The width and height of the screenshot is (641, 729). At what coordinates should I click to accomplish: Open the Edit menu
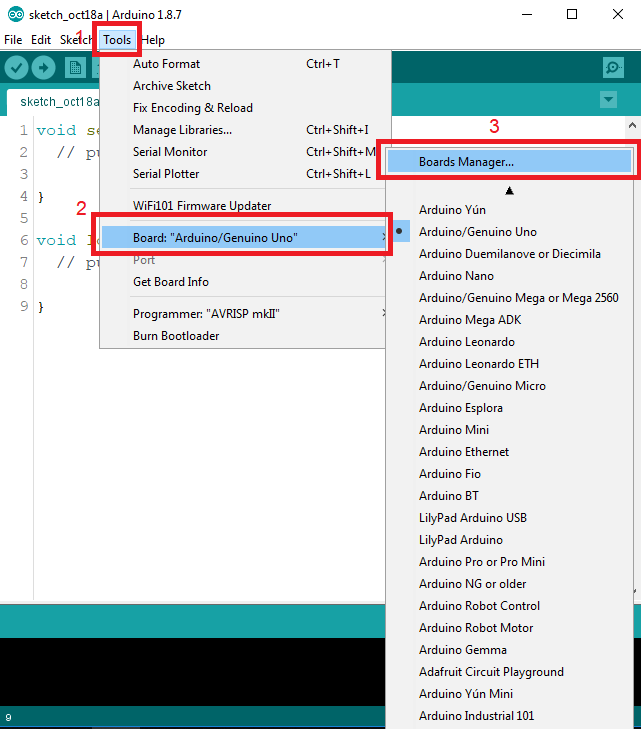(x=41, y=40)
